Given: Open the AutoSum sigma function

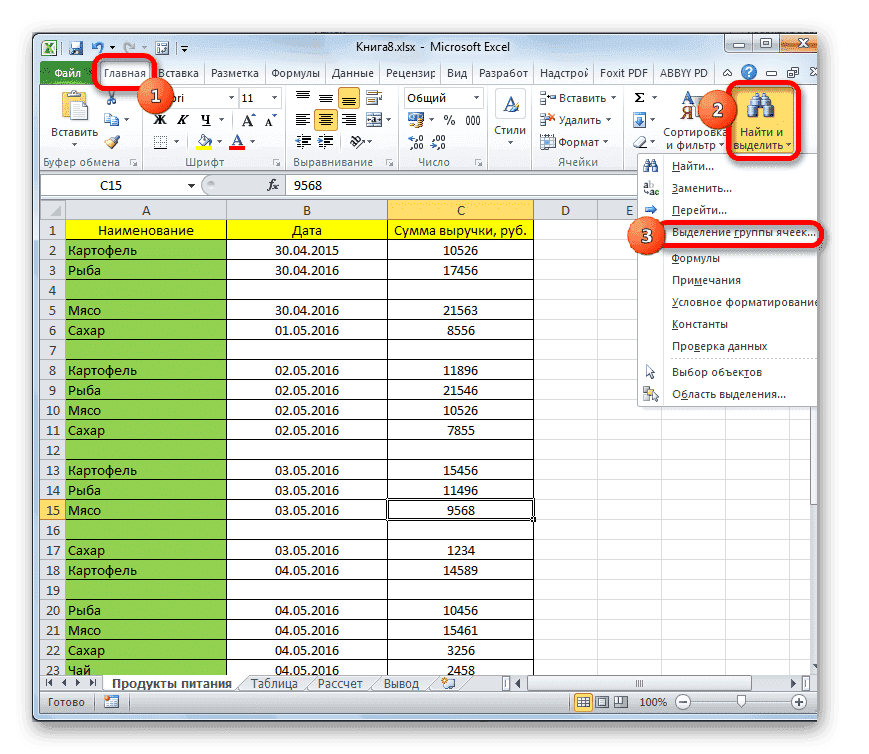Looking at the screenshot, I should pos(638,97).
